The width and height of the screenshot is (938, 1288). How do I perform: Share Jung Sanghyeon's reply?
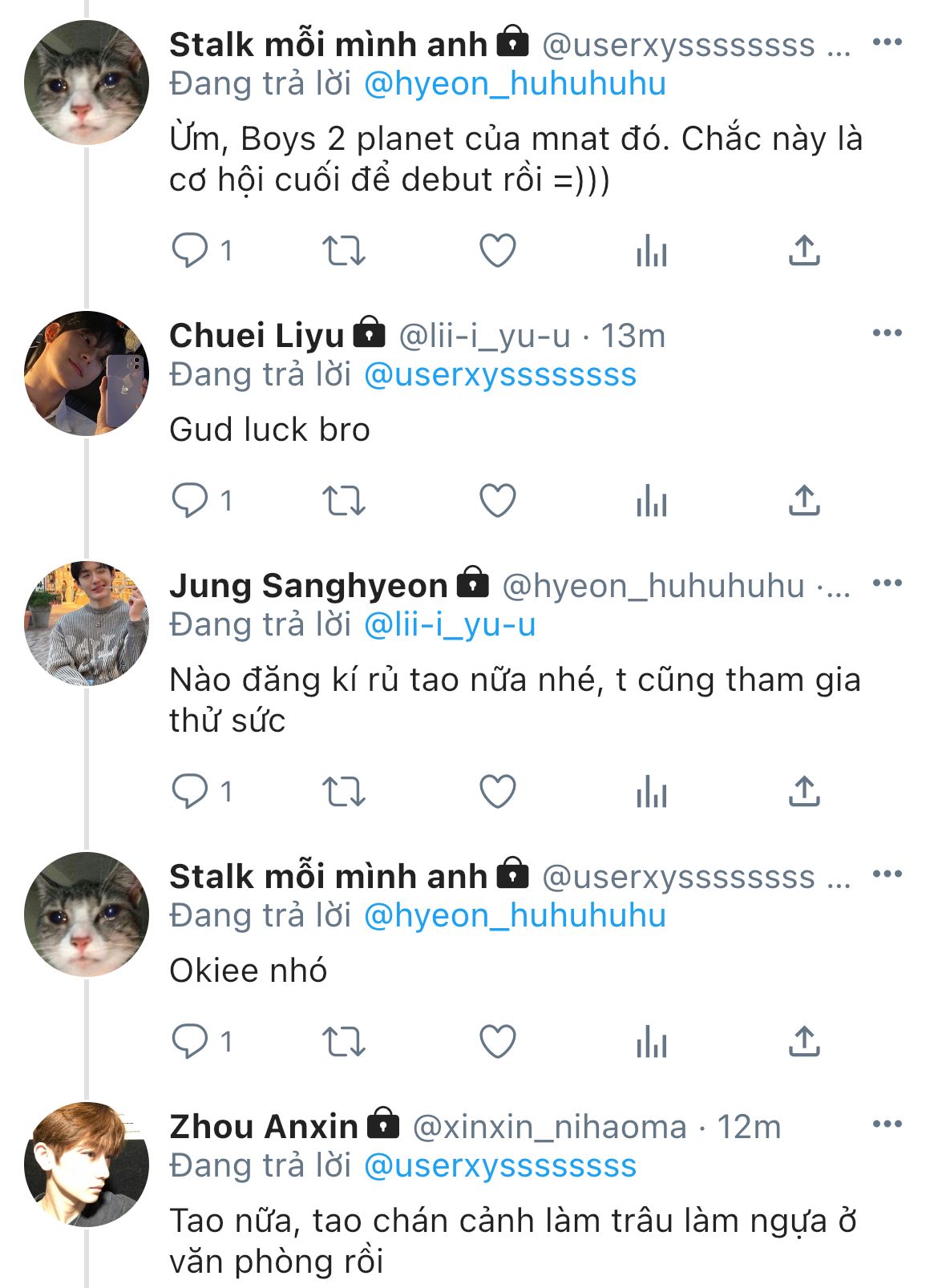tap(804, 792)
